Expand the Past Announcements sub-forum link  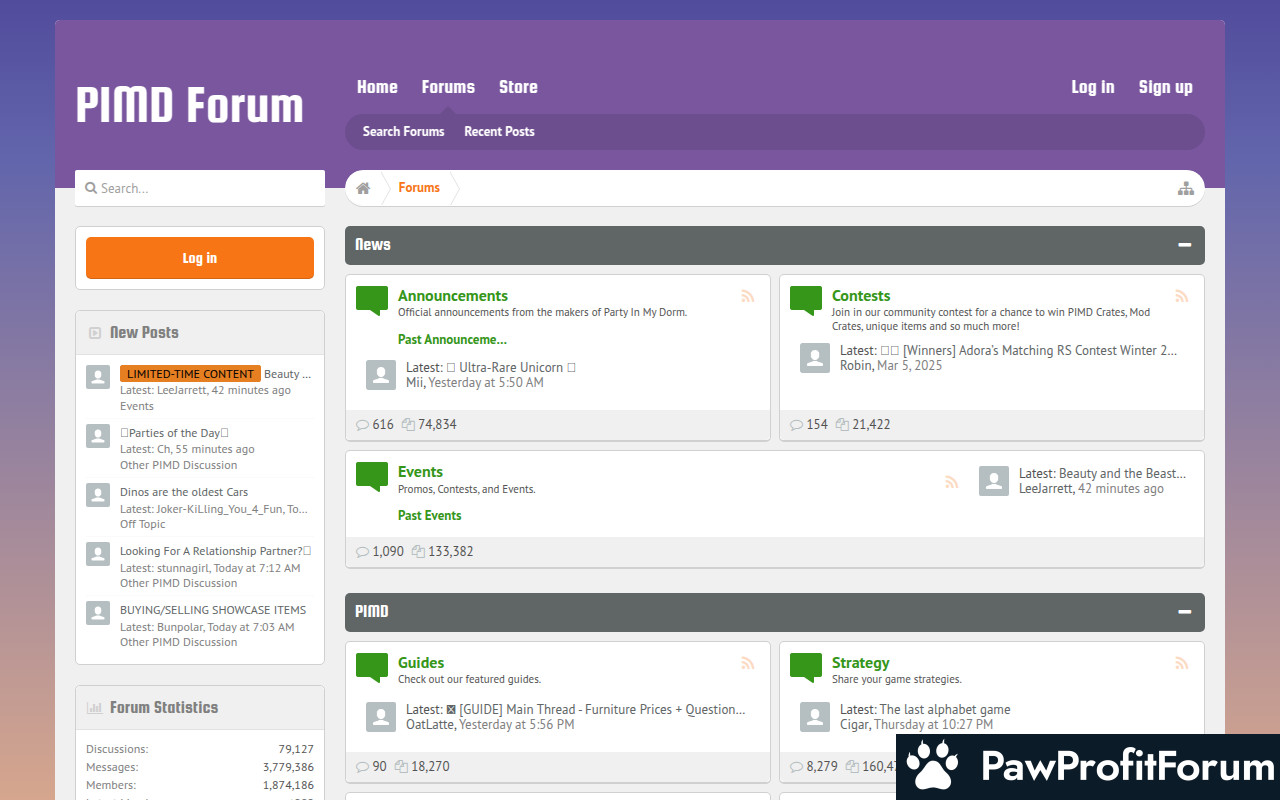tap(452, 339)
